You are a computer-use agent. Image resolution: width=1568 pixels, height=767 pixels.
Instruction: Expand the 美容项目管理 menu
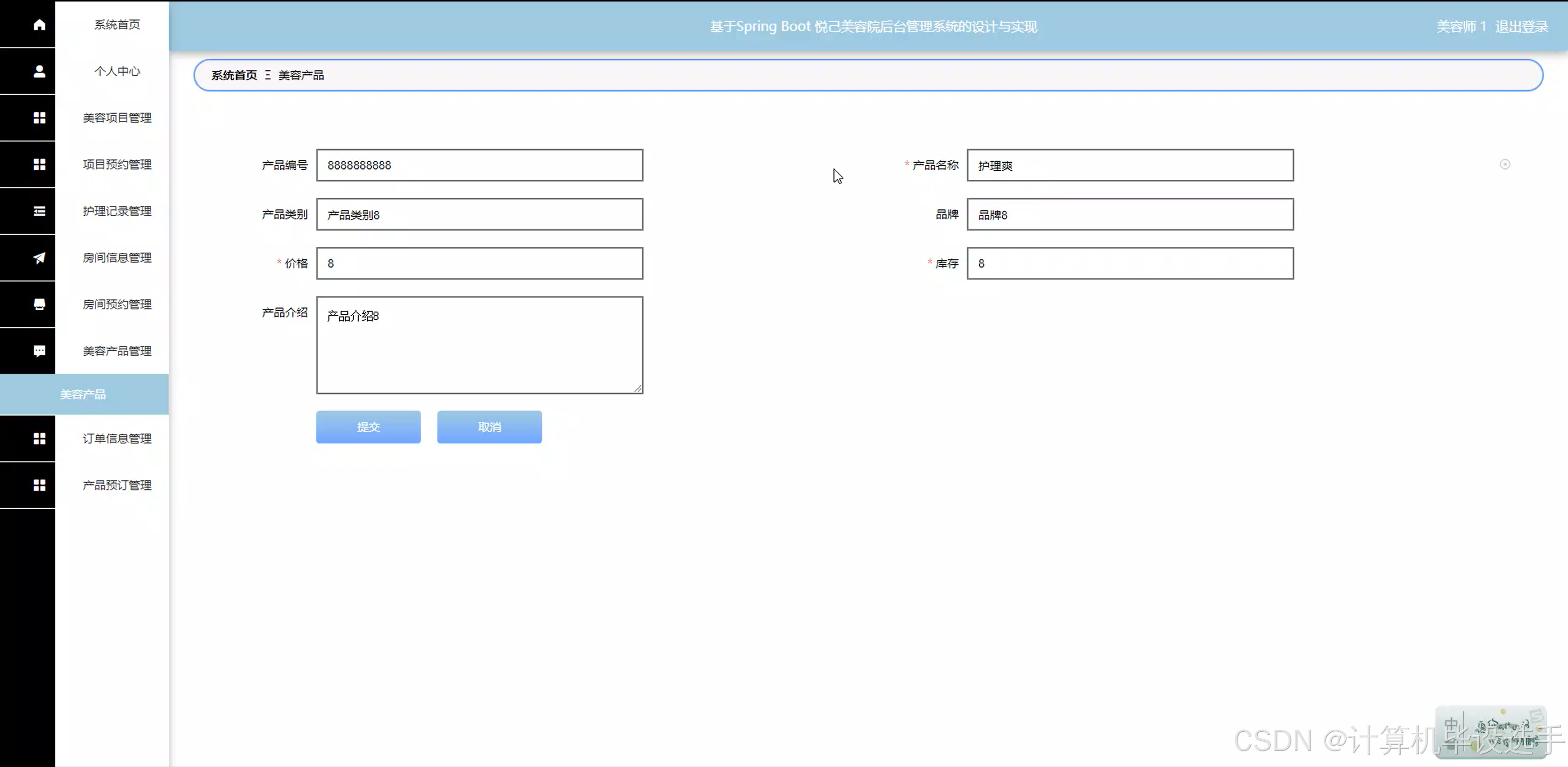click(117, 118)
